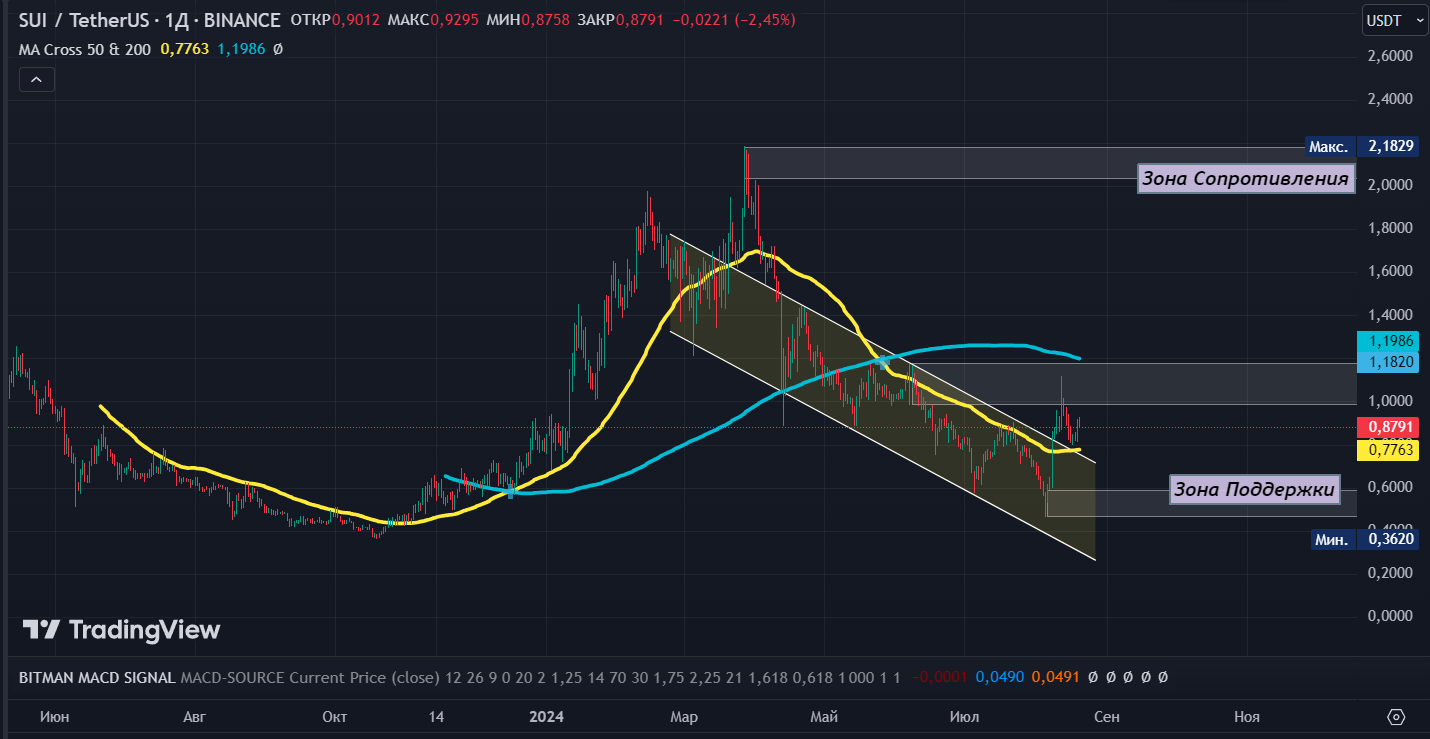1430x739 pixels.
Task: Collapse the indicator legend with chevron button
Action: (x=37, y=79)
